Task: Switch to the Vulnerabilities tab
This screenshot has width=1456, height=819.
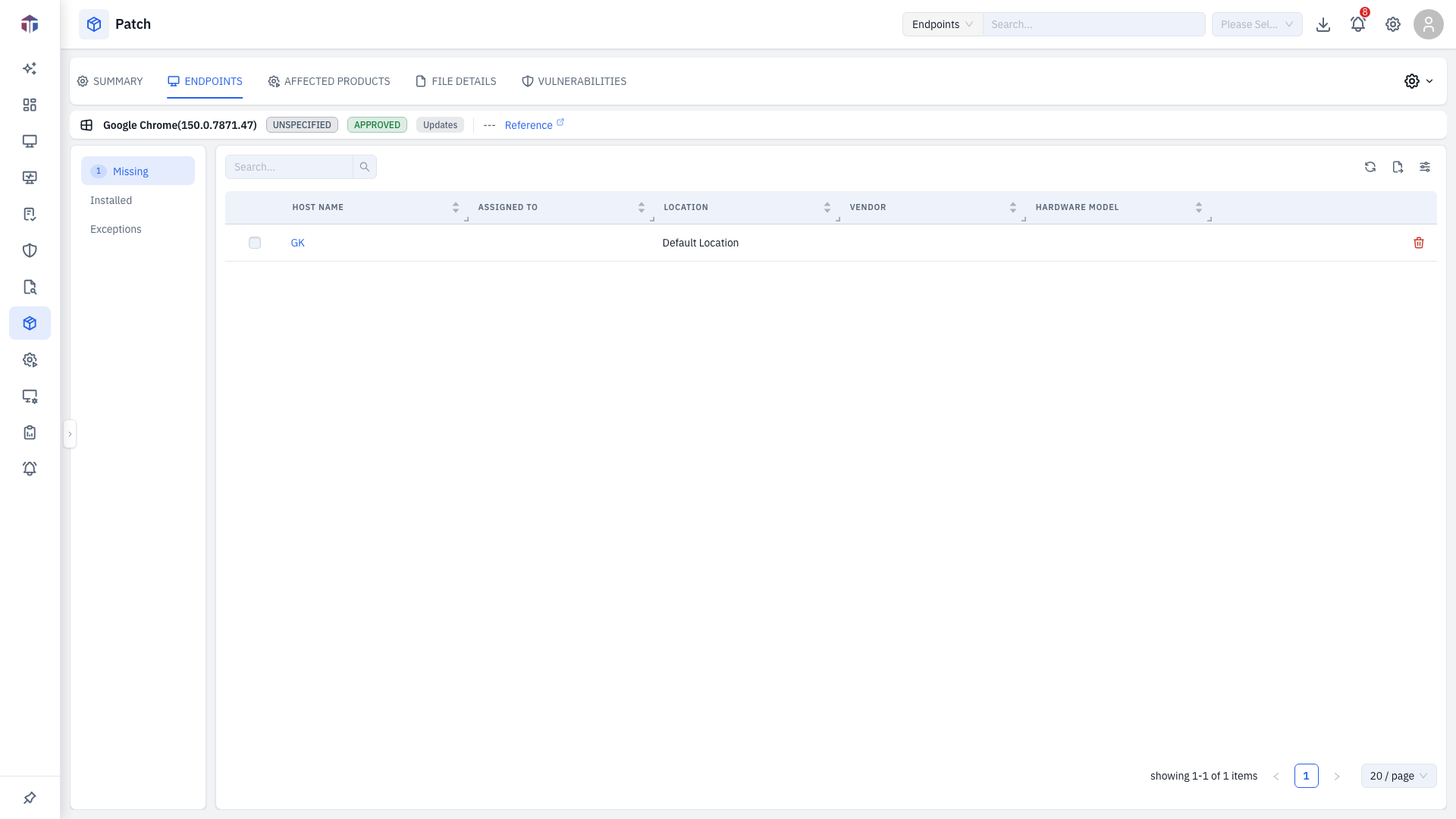Action: pos(574,81)
